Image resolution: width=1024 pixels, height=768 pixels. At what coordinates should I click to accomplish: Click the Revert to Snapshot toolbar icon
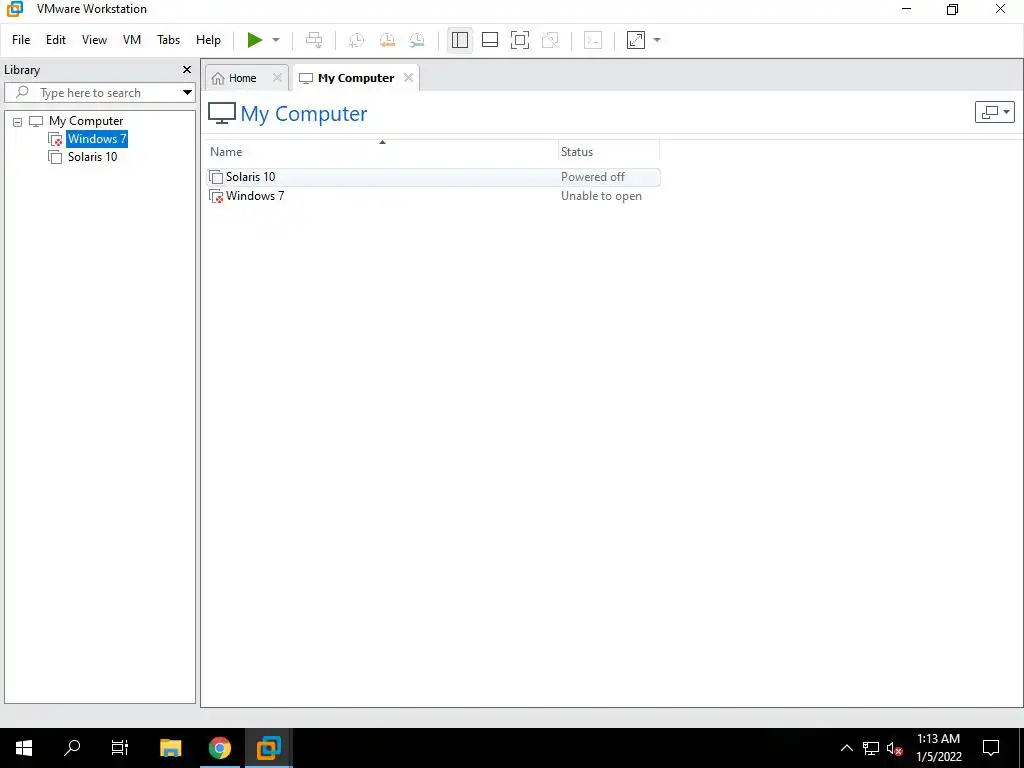point(387,40)
